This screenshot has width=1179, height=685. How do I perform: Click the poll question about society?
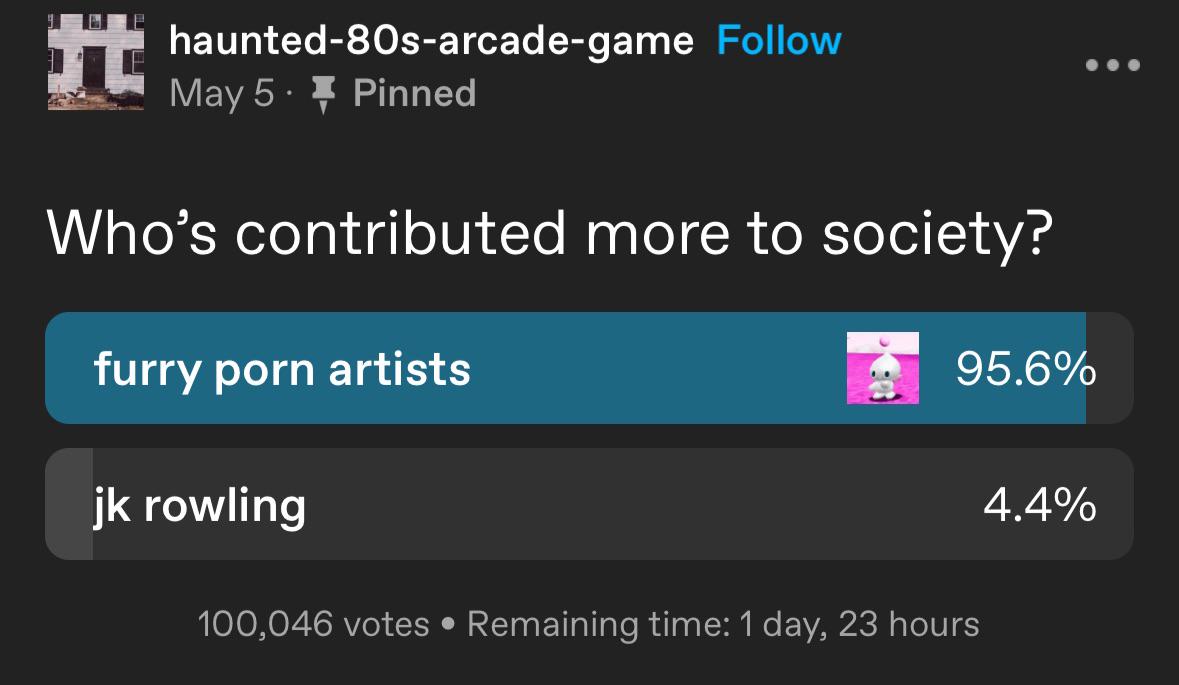549,233
